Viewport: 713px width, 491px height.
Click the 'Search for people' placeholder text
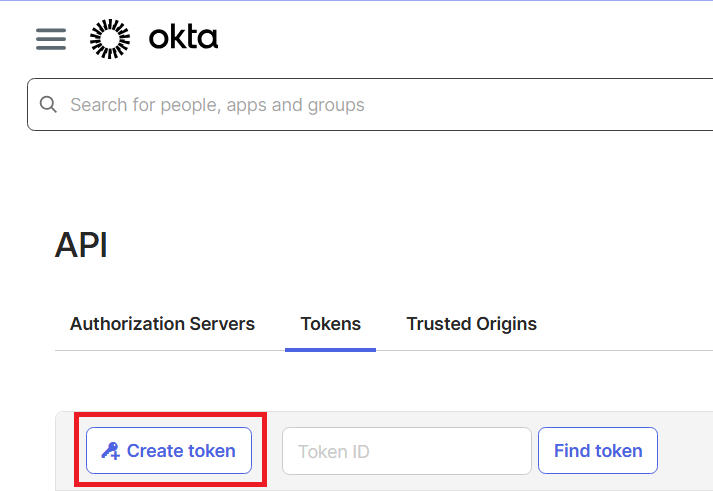(x=217, y=105)
